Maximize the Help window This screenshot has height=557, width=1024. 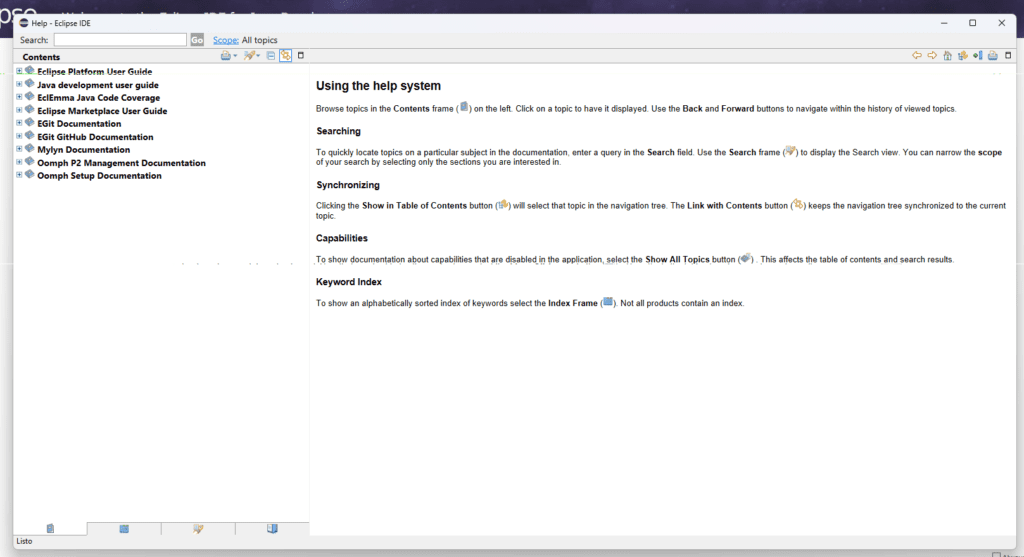pyautogui.click(x=972, y=23)
